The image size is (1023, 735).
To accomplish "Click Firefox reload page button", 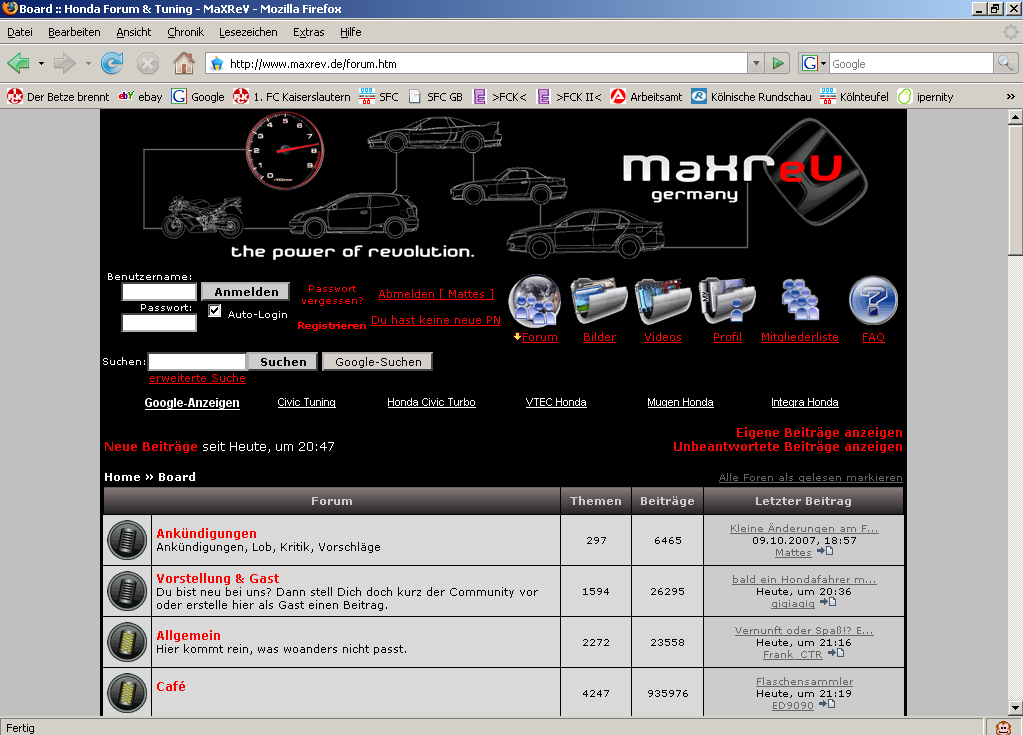I will [112, 64].
